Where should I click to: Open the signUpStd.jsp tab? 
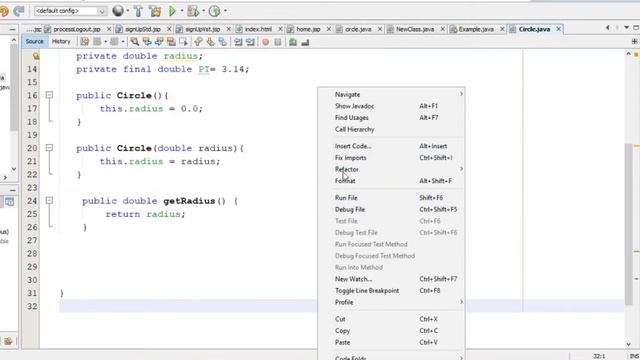click(143, 29)
